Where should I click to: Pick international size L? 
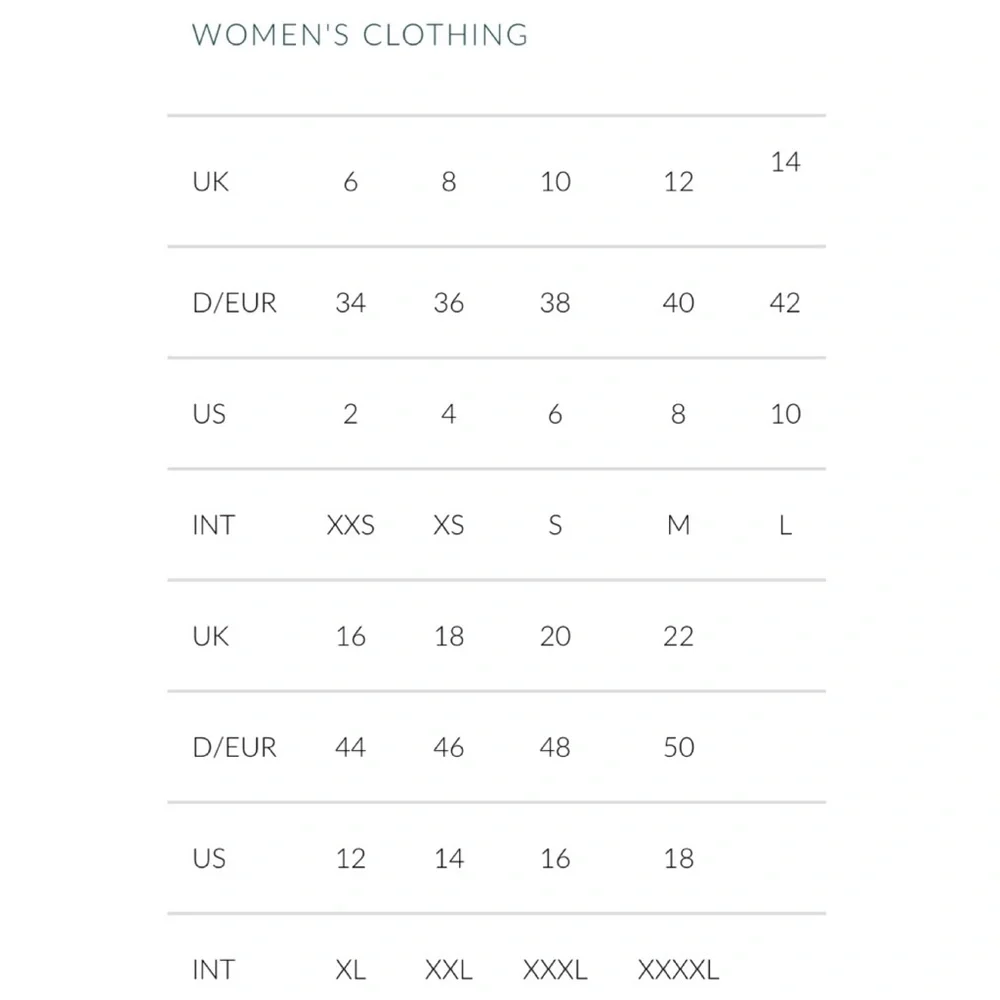click(x=785, y=525)
